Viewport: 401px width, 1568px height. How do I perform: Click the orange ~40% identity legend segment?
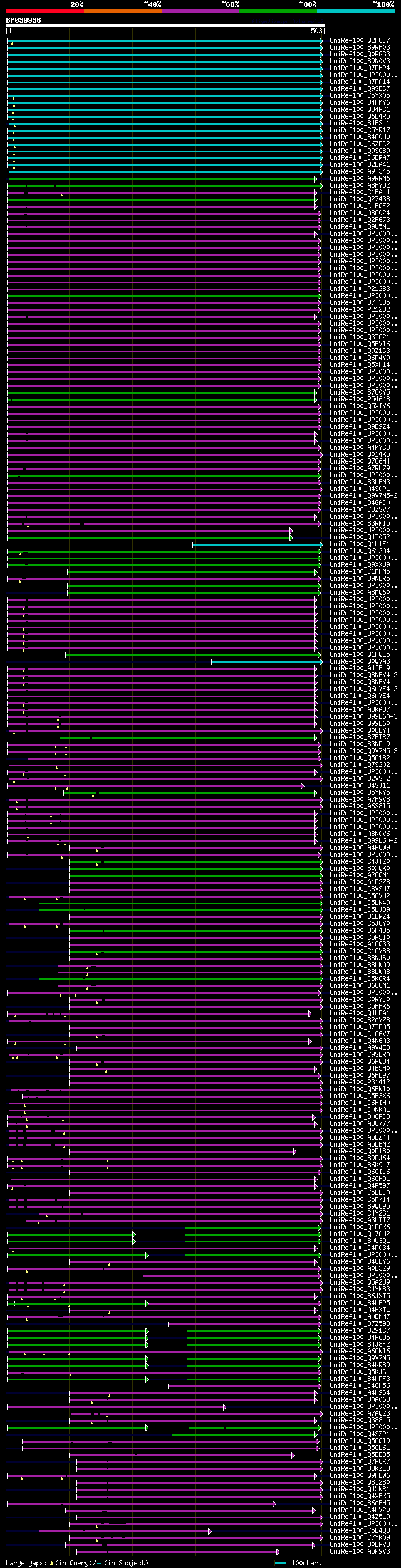(122, 11)
